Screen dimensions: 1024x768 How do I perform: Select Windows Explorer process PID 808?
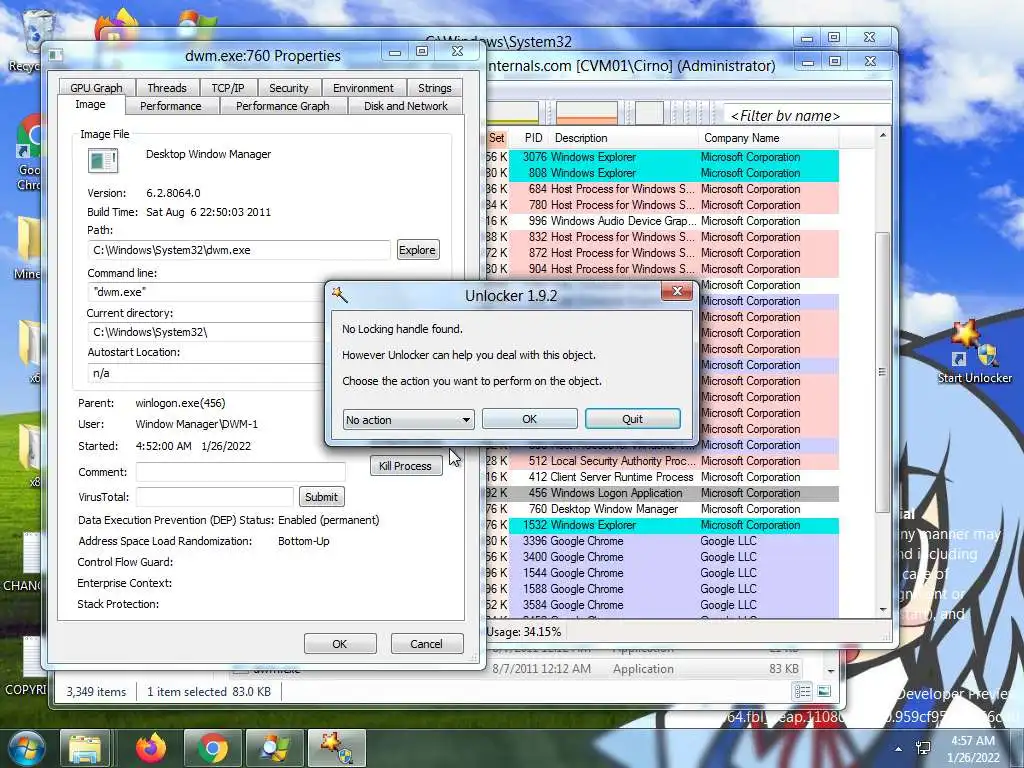(663, 173)
